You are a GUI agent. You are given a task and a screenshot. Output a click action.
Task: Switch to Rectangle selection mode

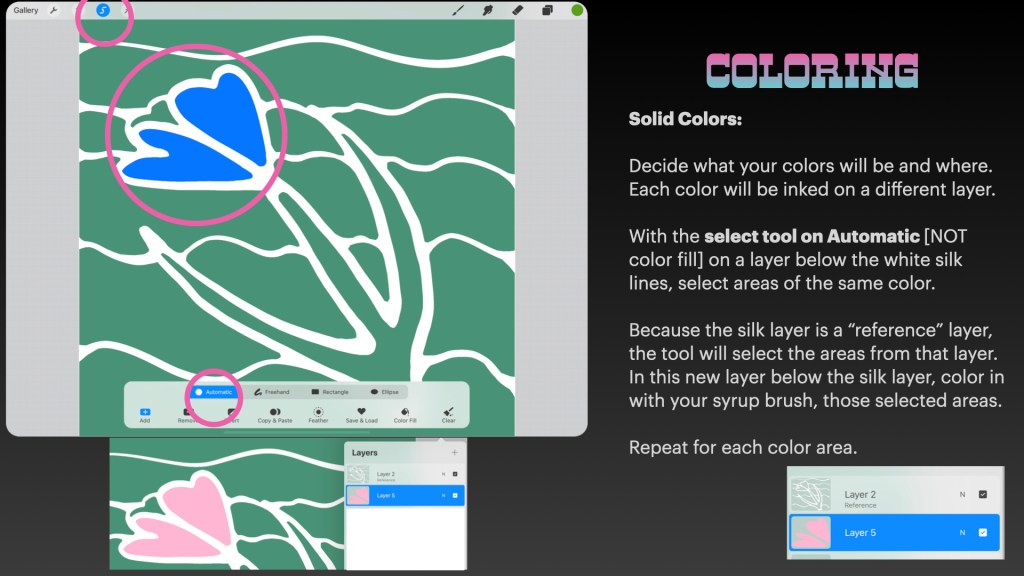click(x=329, y=392)
